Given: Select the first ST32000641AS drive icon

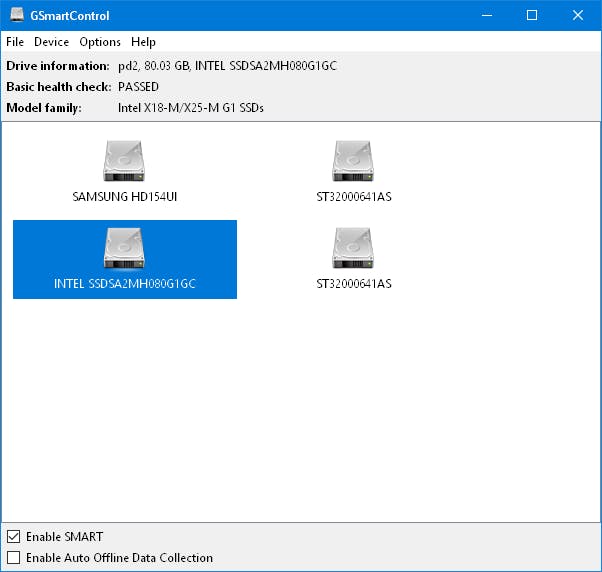Looking at the screenshot, I should click(353, 160).
